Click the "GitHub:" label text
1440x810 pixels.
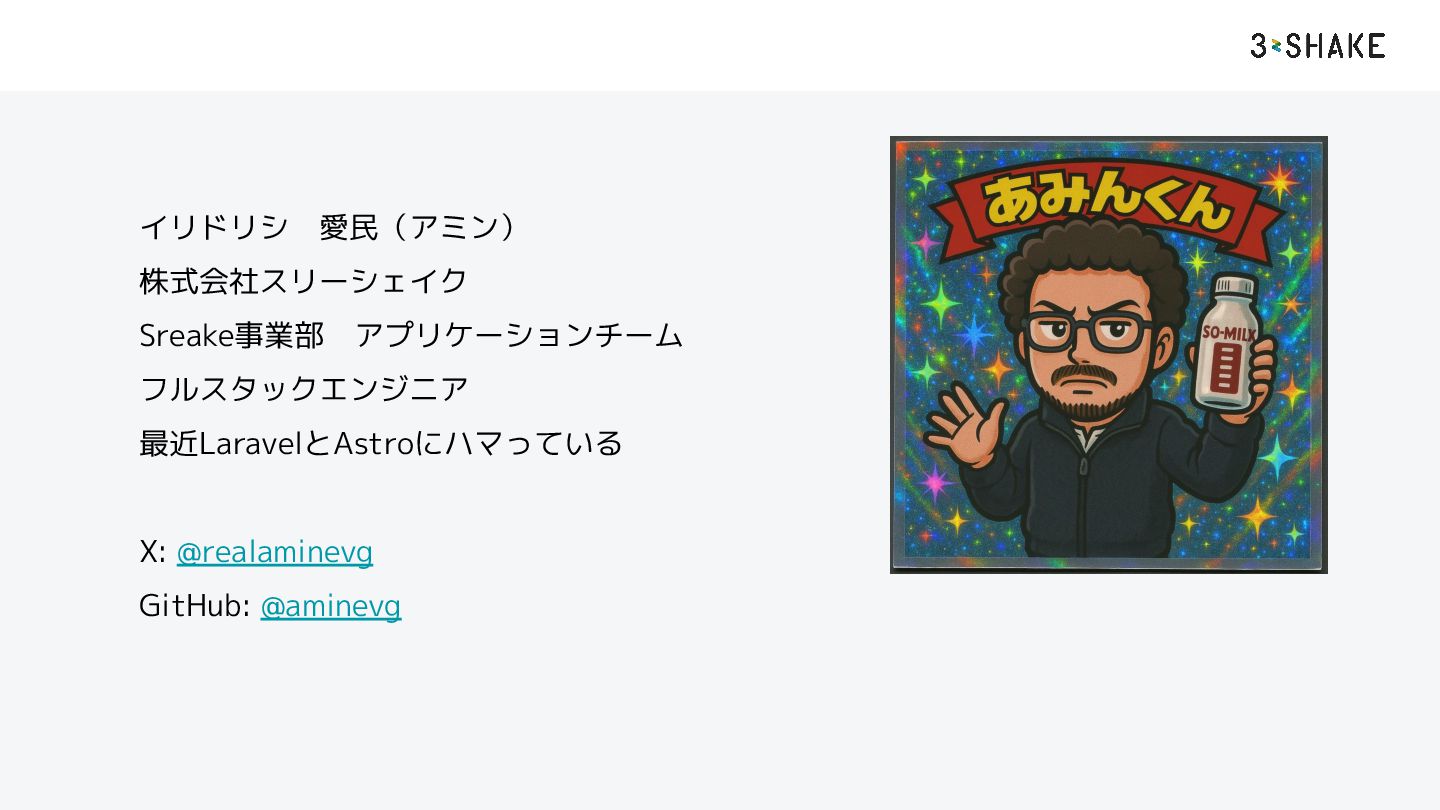(194, 606)
